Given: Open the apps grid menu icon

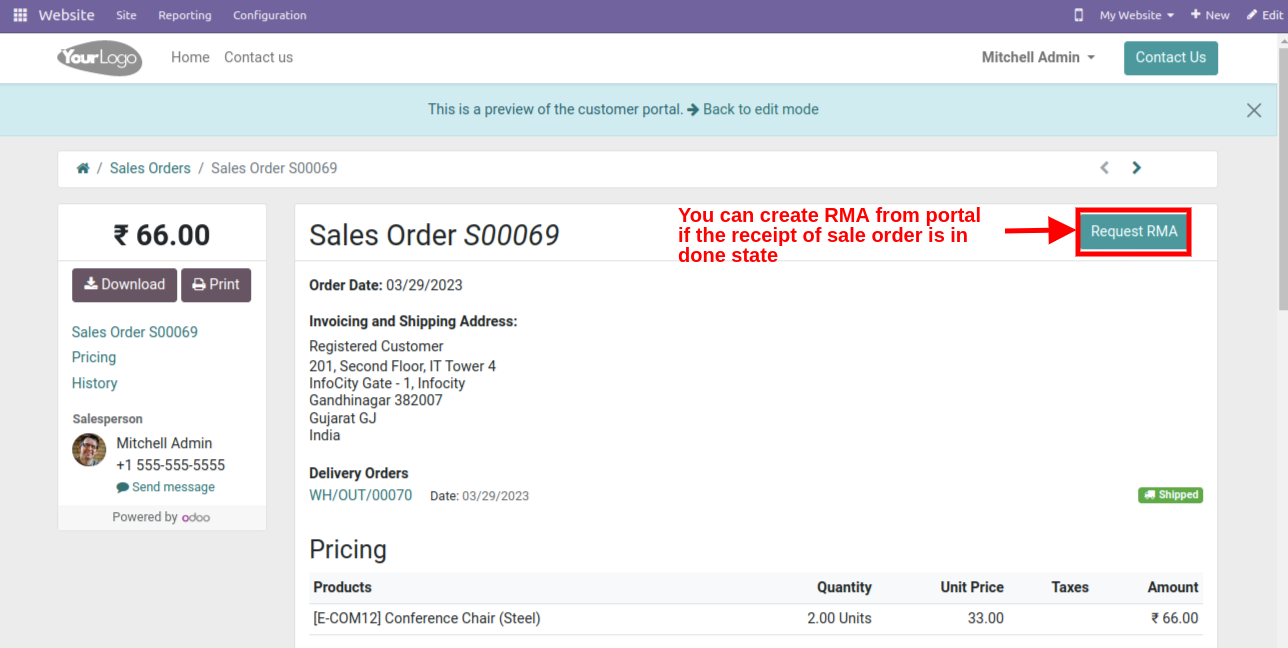Looking at the screenshot, I should pyautogui.click(x=20, y=15).
